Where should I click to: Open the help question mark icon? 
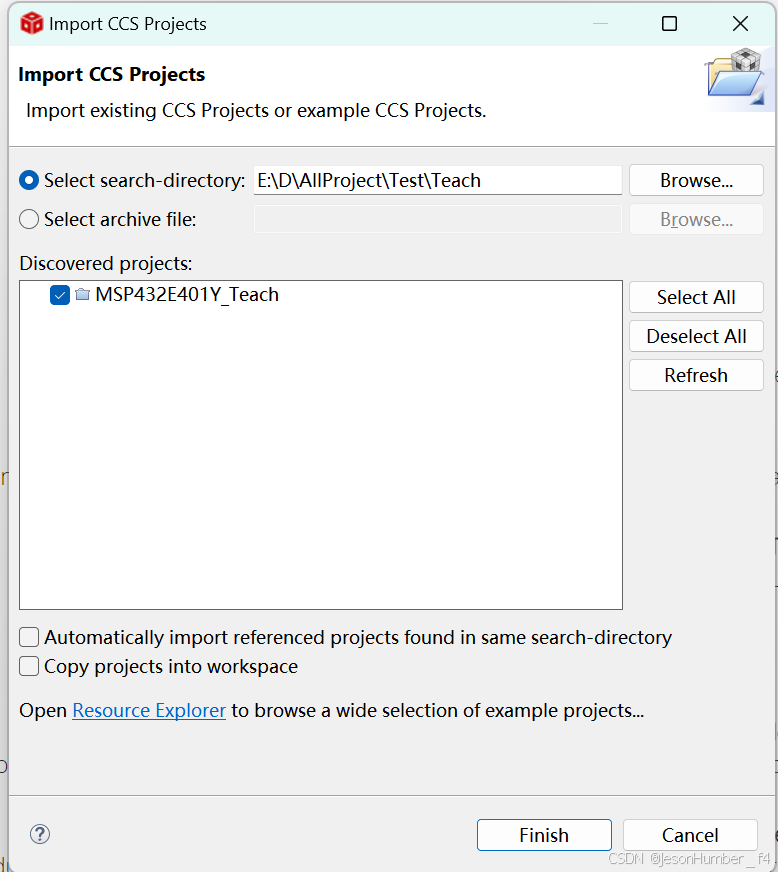[x=40, y=834]
